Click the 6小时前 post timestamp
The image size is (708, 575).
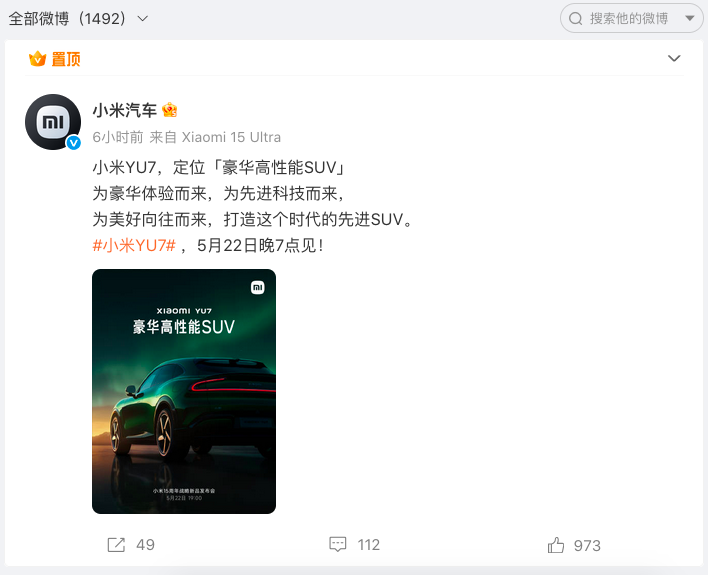[x=117, y=137]
